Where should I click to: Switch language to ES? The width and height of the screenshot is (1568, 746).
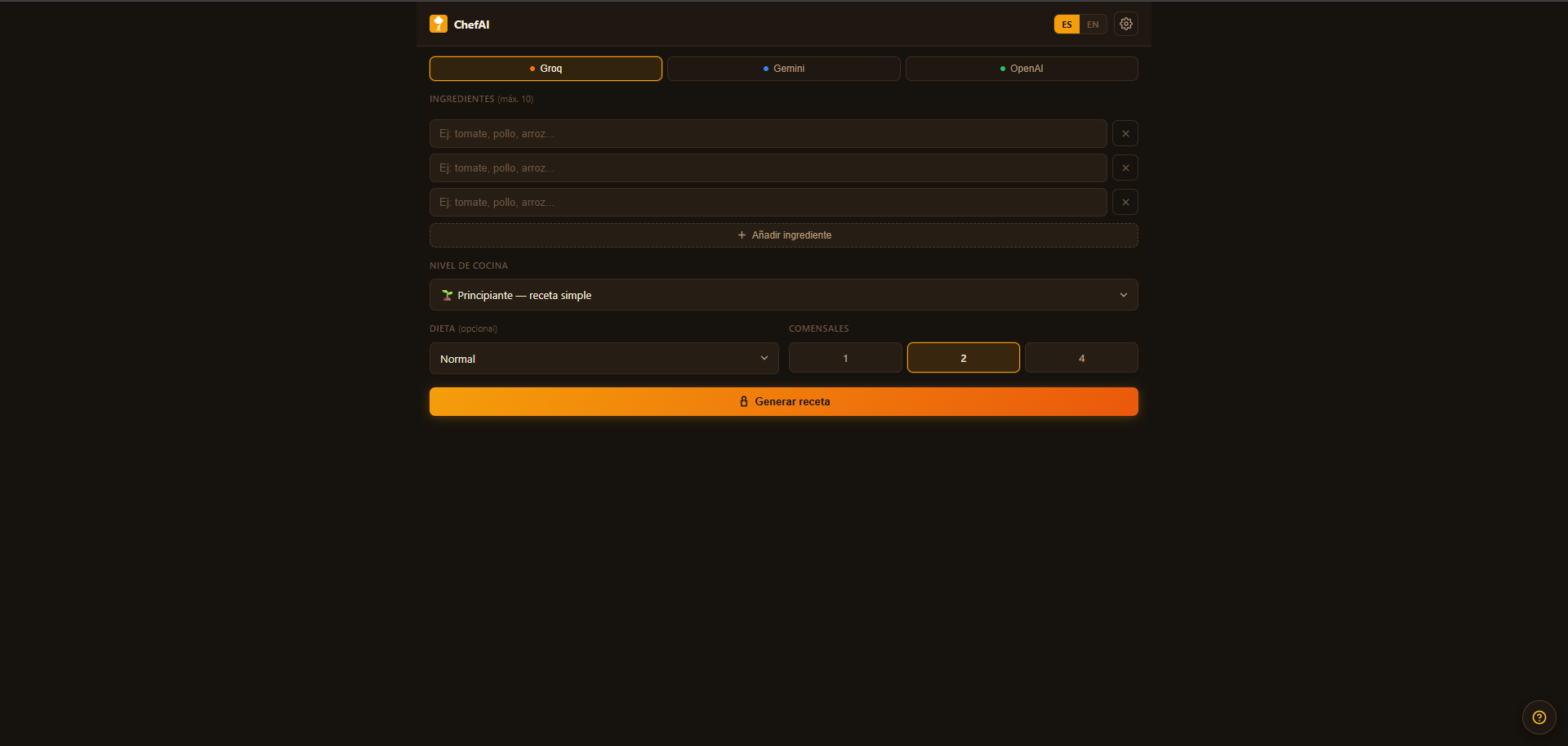point(1067,25)
